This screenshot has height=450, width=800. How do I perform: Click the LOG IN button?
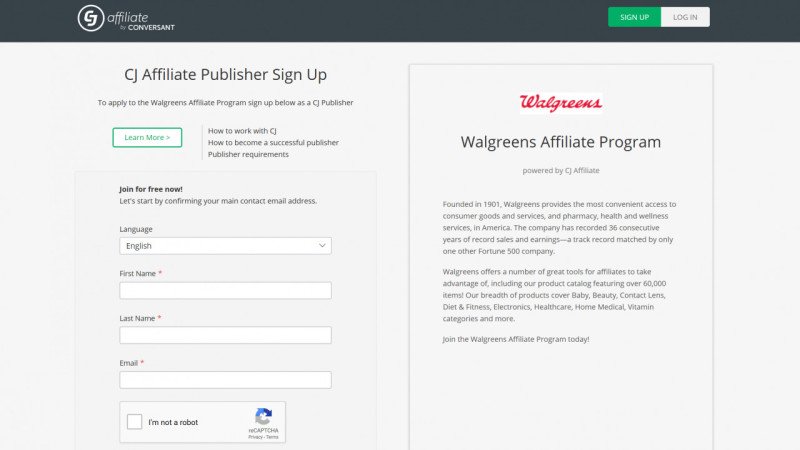[x=685, y=17]
